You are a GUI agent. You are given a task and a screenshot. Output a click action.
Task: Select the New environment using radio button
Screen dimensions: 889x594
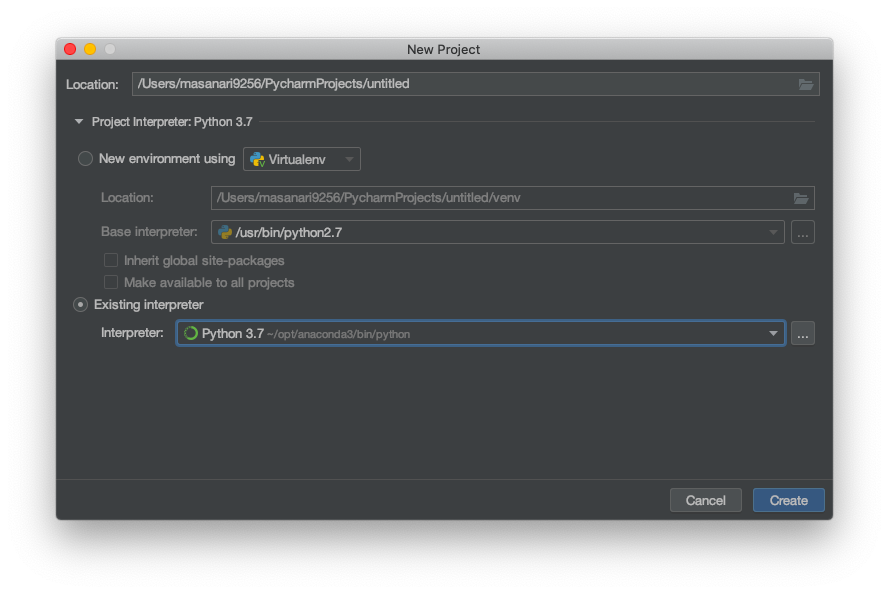[x=85, y=159]
